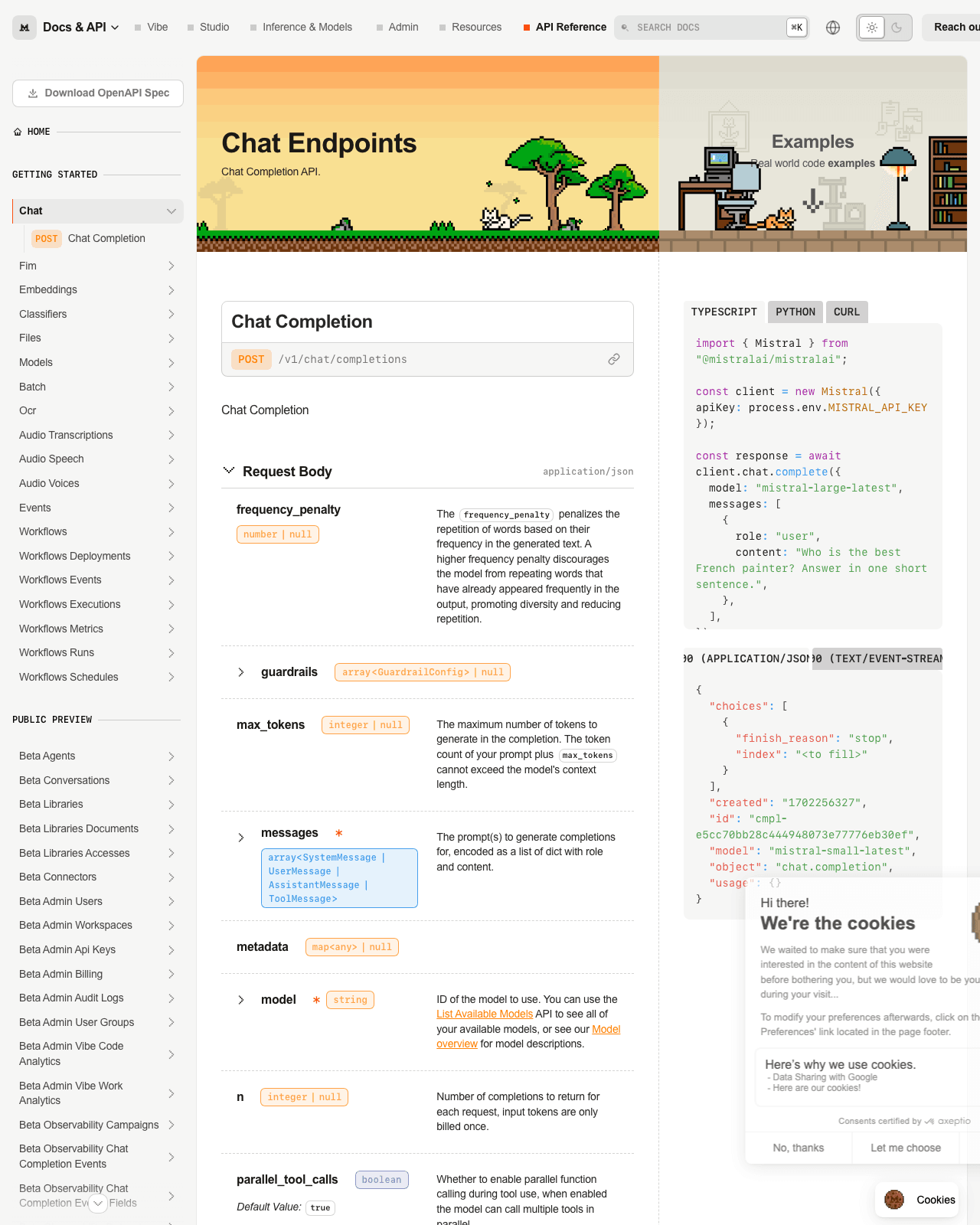Expand the Files sidebar section

tap(171, 338)
